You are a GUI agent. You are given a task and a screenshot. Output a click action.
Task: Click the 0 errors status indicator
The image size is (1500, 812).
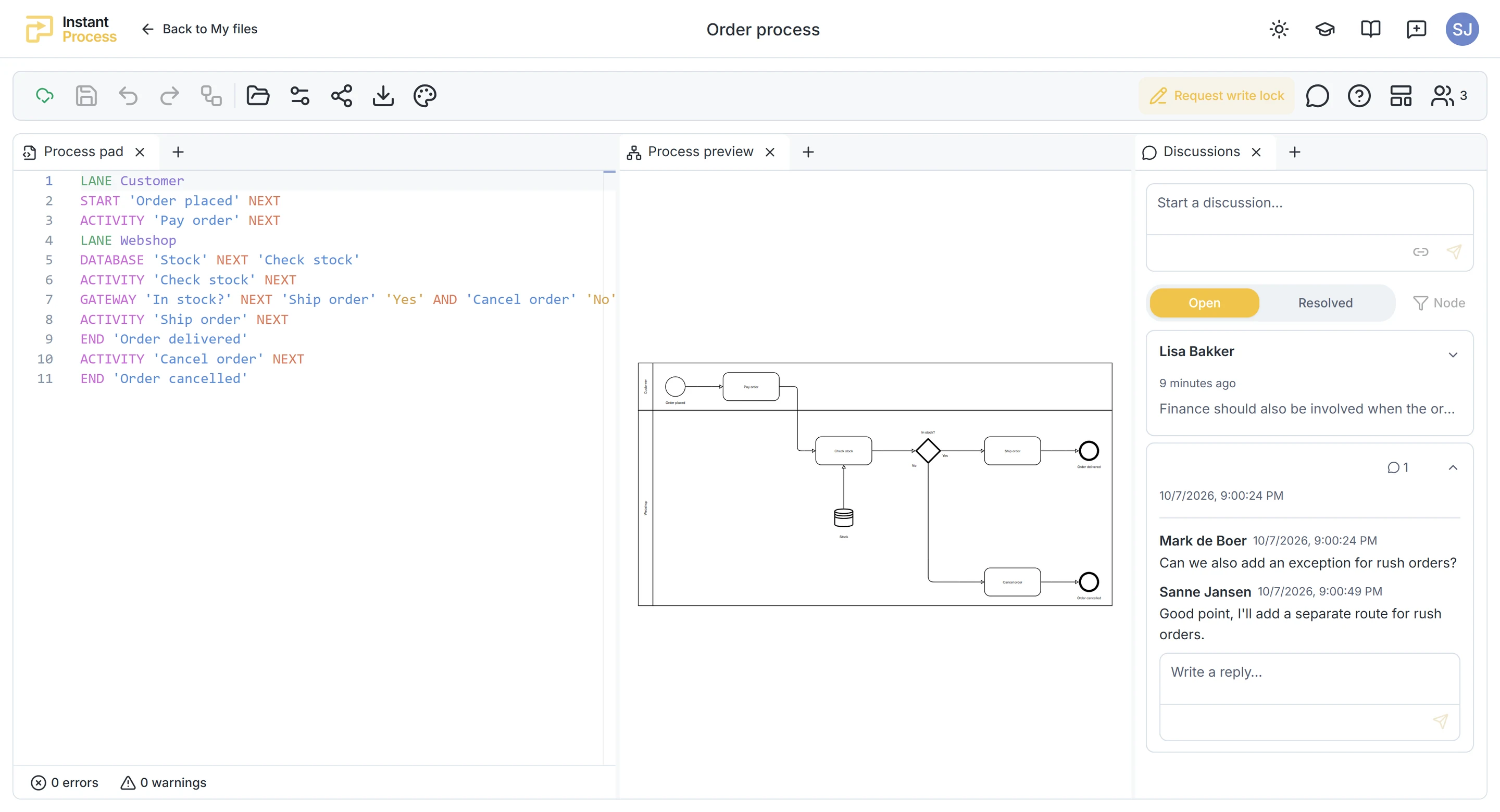pyautogui.click(x=64, y=782)
